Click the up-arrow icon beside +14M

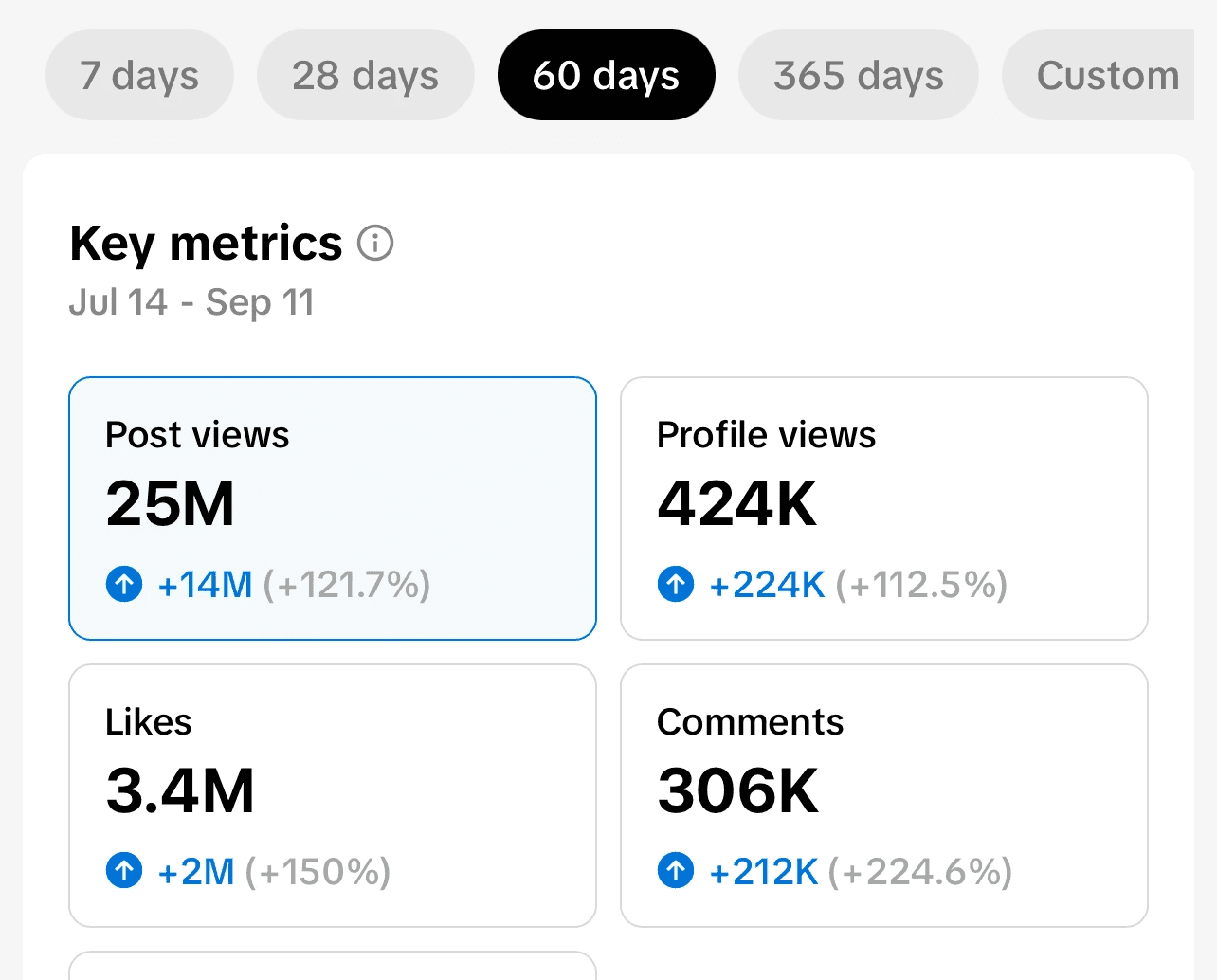124,584
